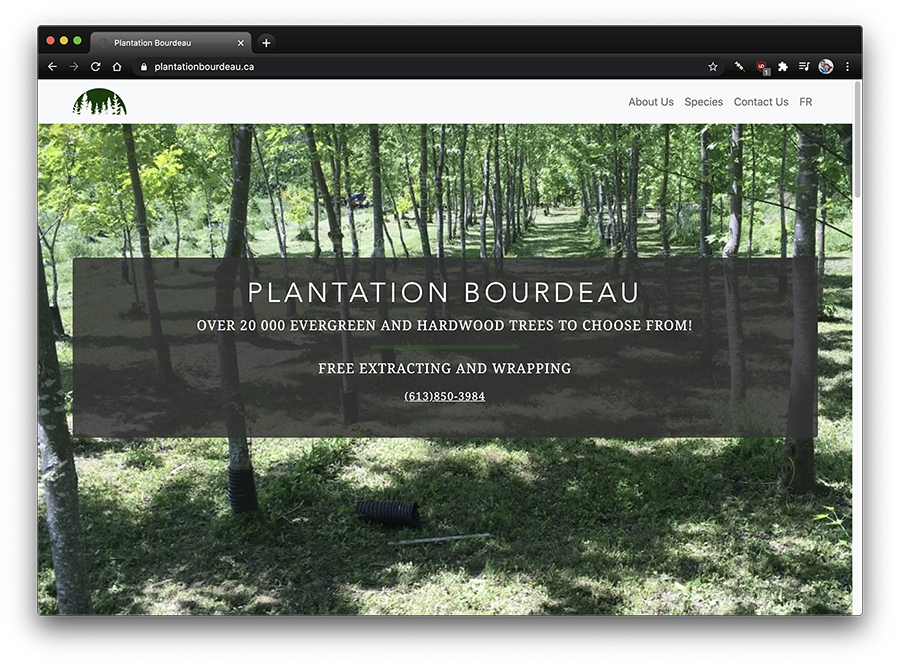
Task: Open the Contact Us page
Action: coord(761,102)
